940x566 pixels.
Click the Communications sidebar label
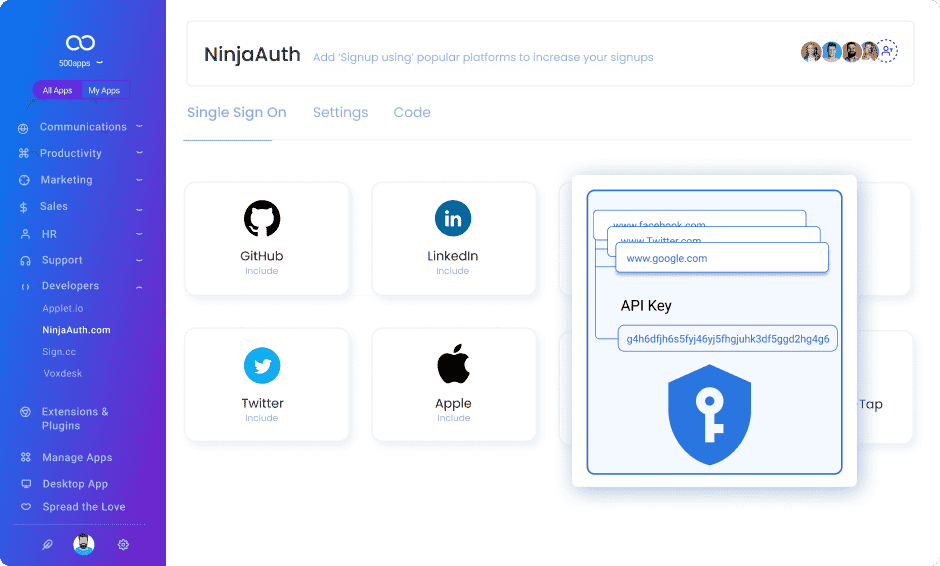[x=83, y=127]
